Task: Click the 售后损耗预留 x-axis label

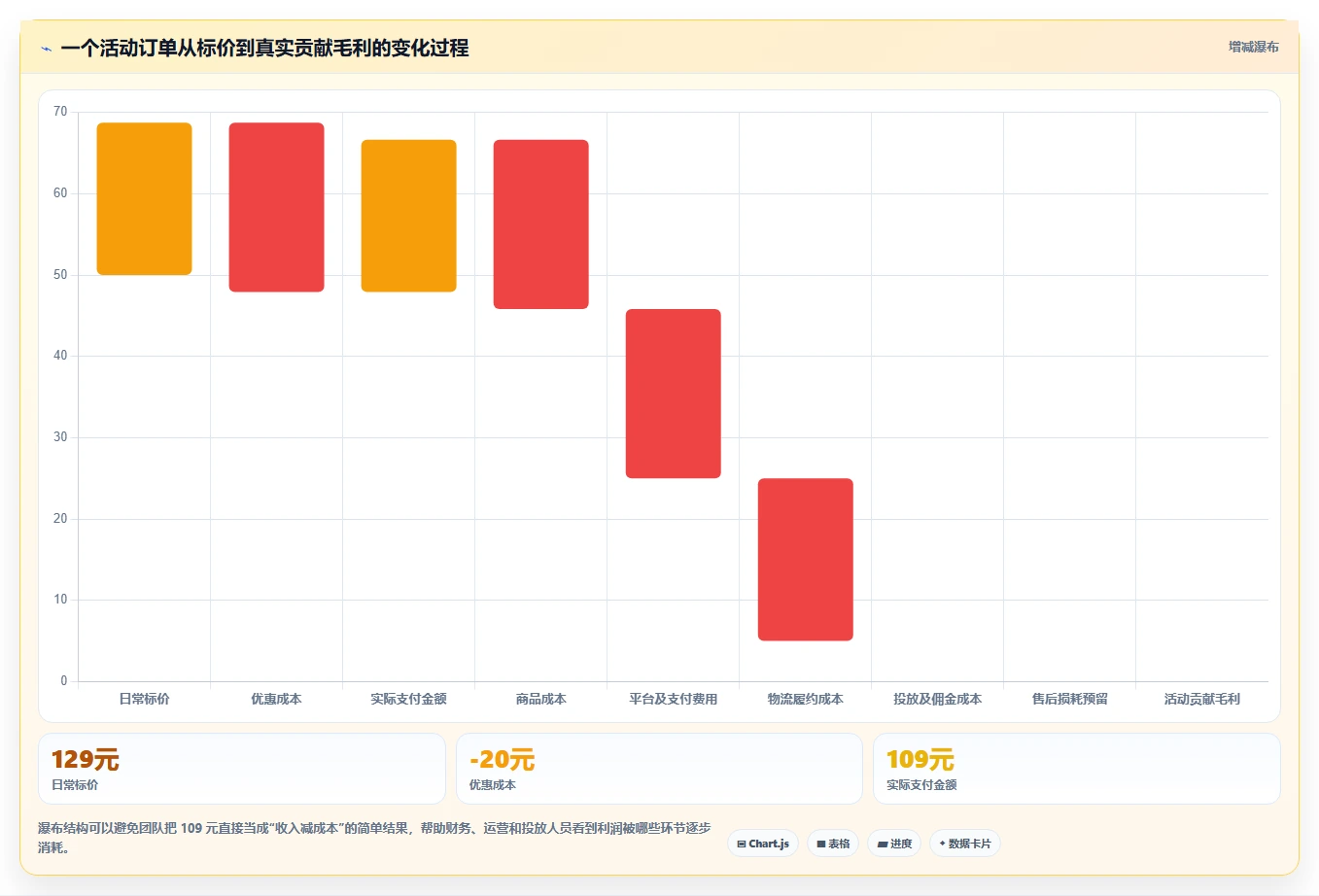Action: point(1070,699)
